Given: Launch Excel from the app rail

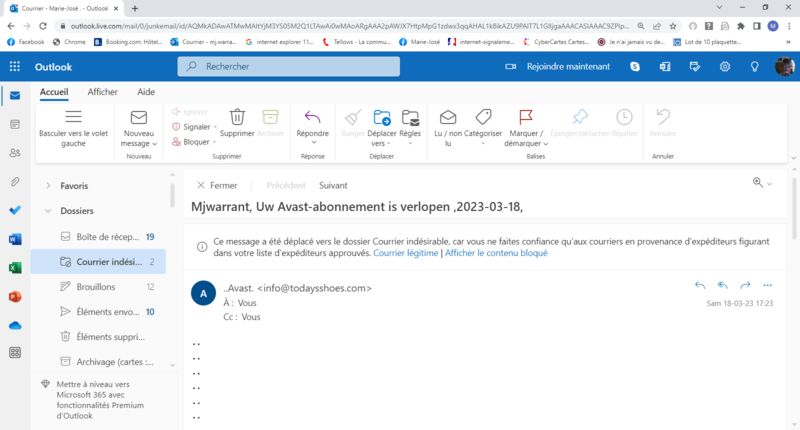Looking at the screenshot, I should point(15,267).
